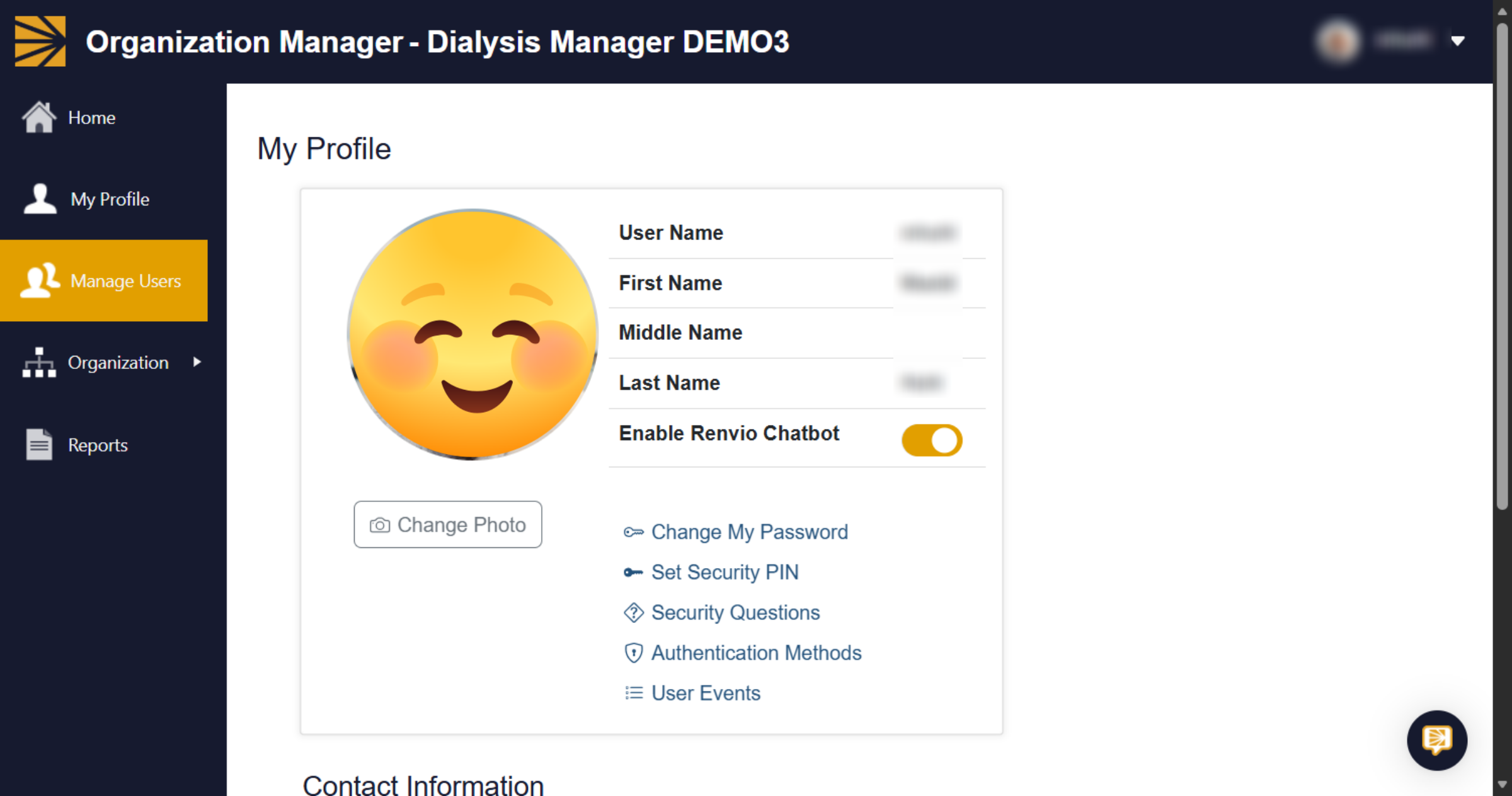Click the shield icon for Authentication Methods
Viewport: 1512px width, 796px height.
pos(633,653)
